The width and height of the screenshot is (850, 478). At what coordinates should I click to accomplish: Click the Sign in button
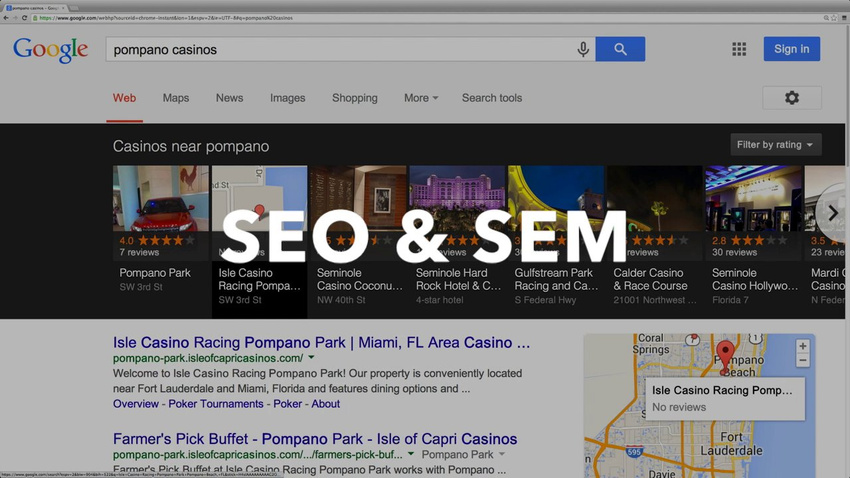click(791, 49)
